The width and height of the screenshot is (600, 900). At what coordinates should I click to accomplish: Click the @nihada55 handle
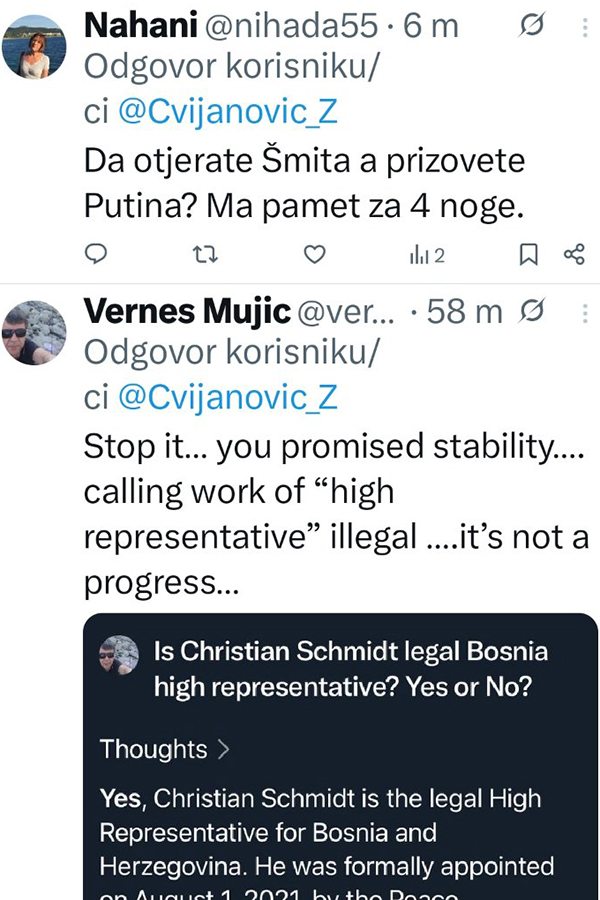[x=298, y=26]
